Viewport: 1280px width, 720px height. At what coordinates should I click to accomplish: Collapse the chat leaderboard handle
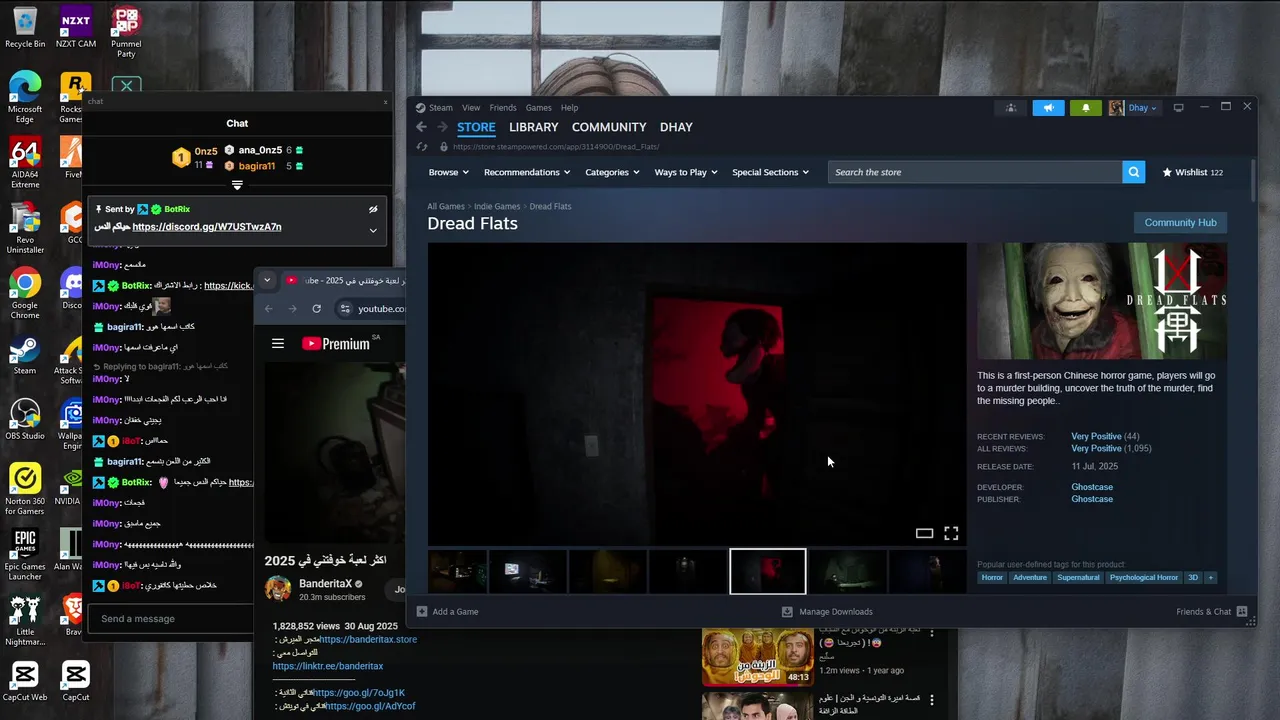click(x=237, y=185)
